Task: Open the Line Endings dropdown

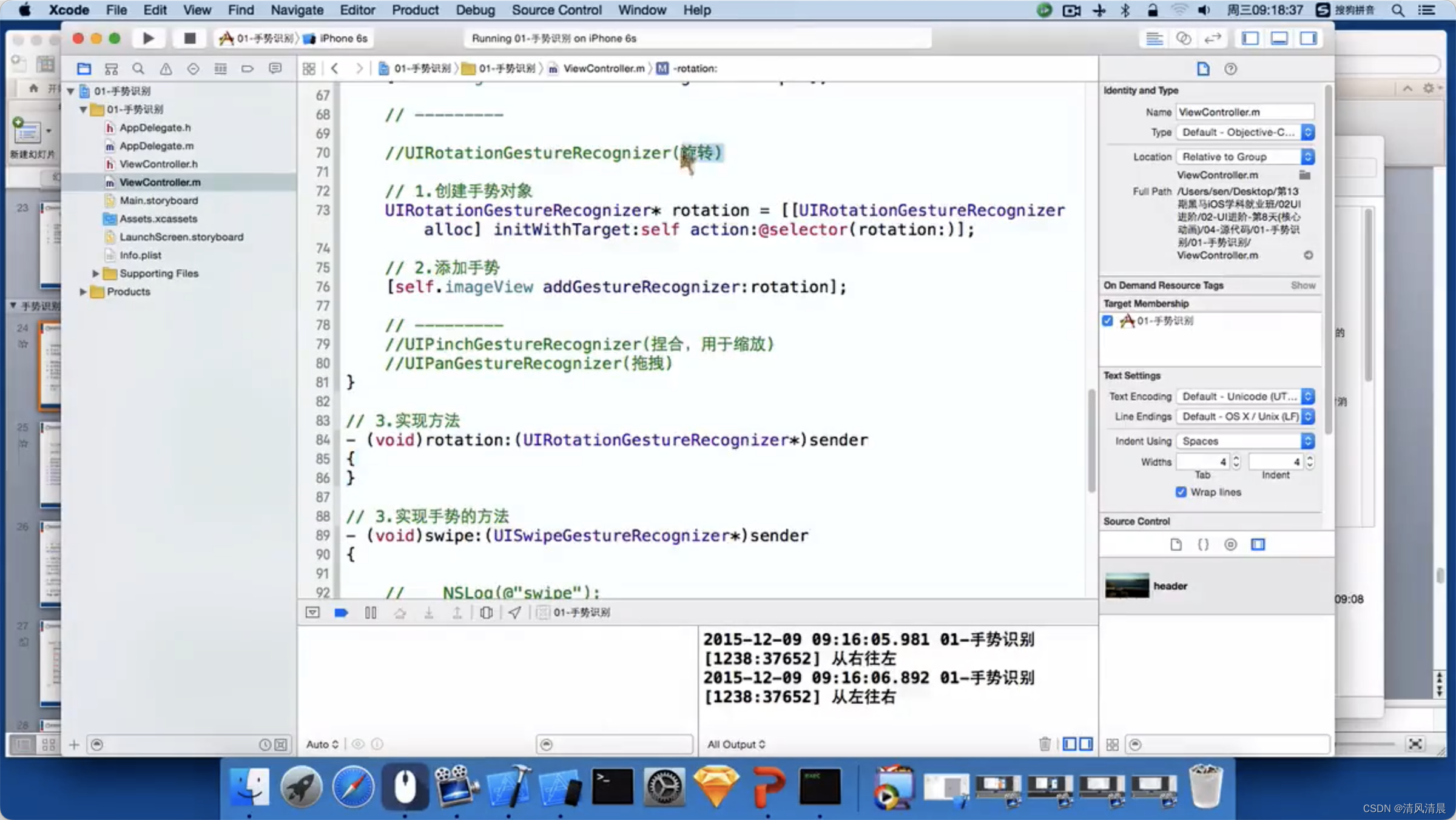Action: pos(1245,417)
